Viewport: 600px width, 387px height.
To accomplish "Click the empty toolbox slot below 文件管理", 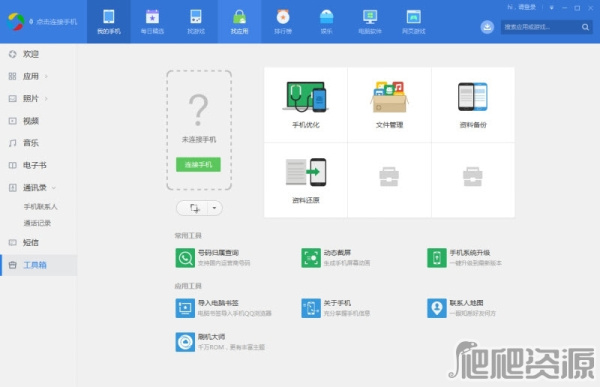I will 390,180.
